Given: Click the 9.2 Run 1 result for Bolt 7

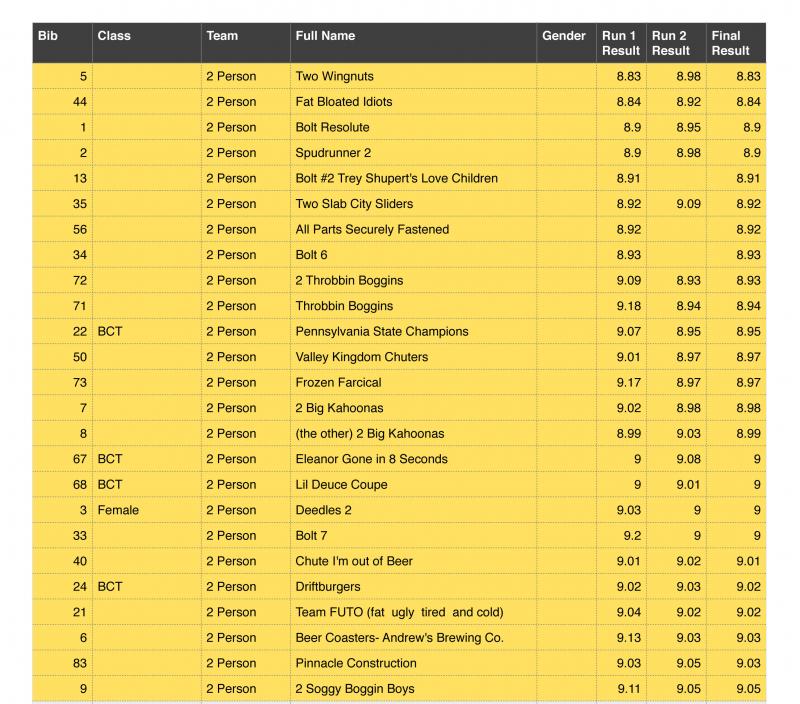Looking at the screenshot, I should coord(621,535).
